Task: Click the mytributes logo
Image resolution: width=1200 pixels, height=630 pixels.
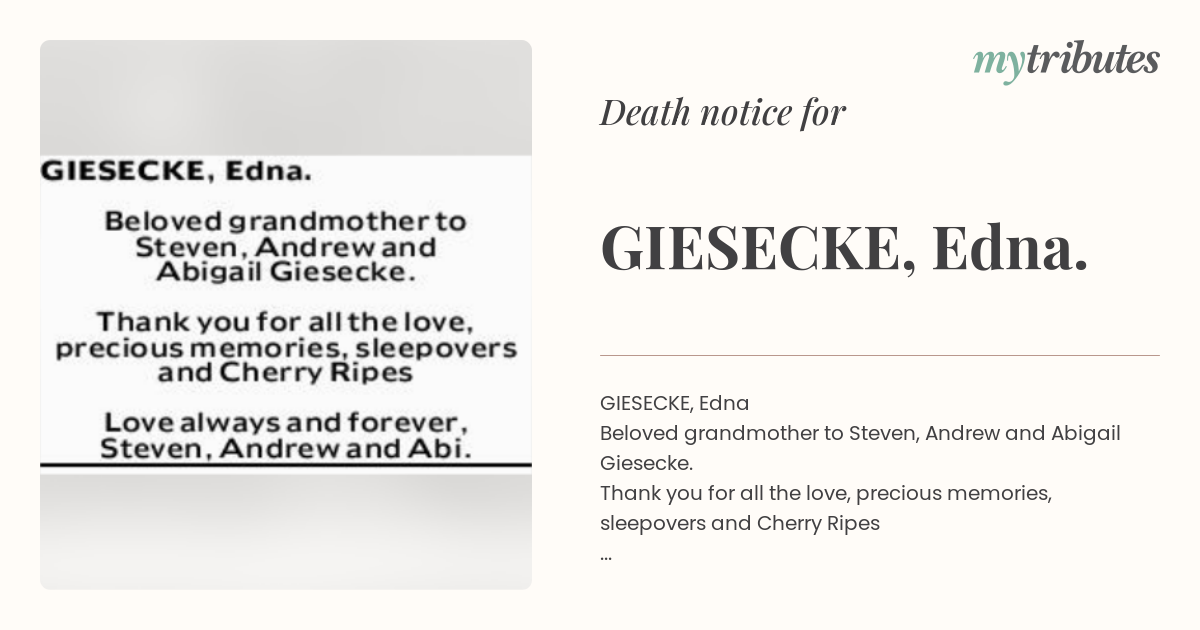Action: (x=1066, y=61)
